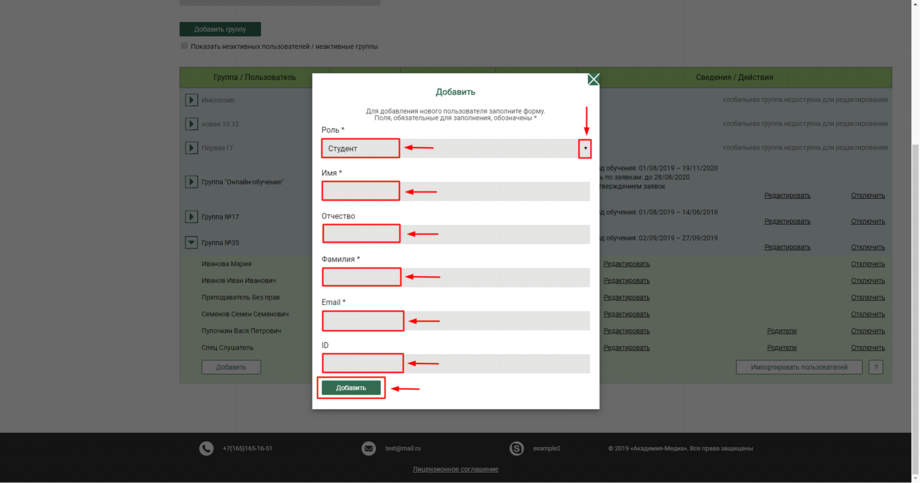
Task: Submit form with green Добавить button
Action: point(351,388)
